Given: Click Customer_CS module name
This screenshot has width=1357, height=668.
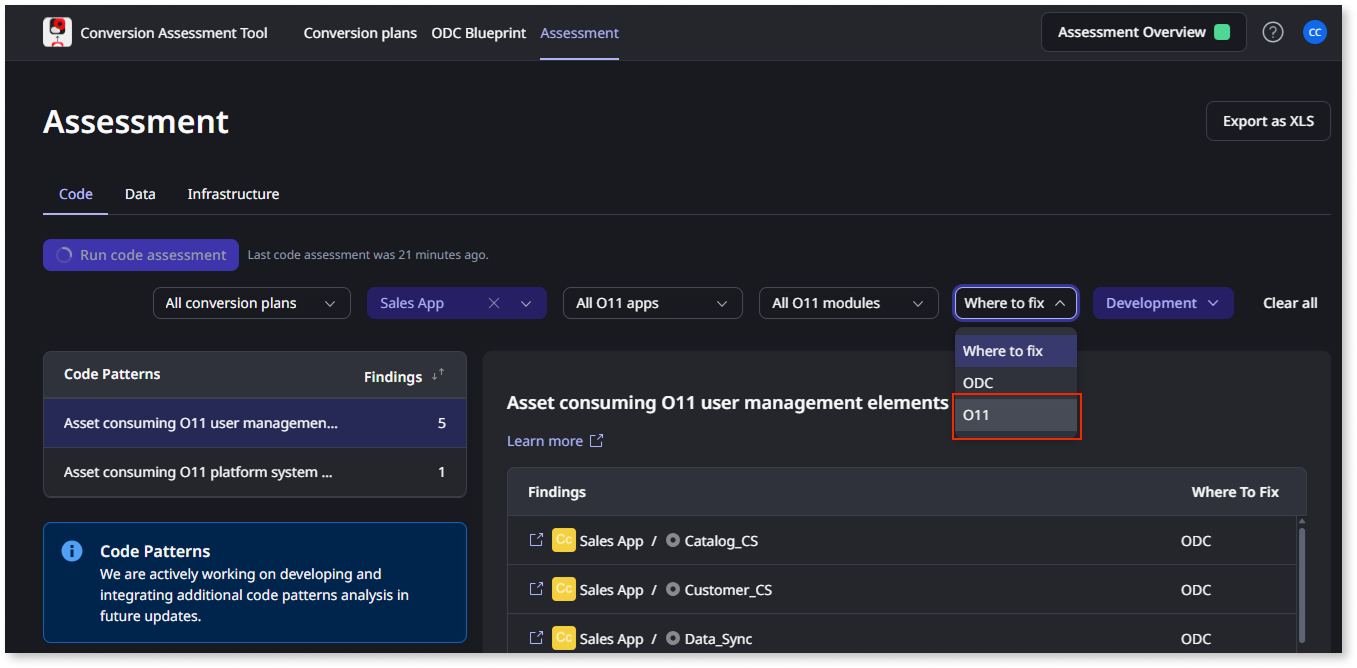Looking at the screenshot, I should point(728,590).
